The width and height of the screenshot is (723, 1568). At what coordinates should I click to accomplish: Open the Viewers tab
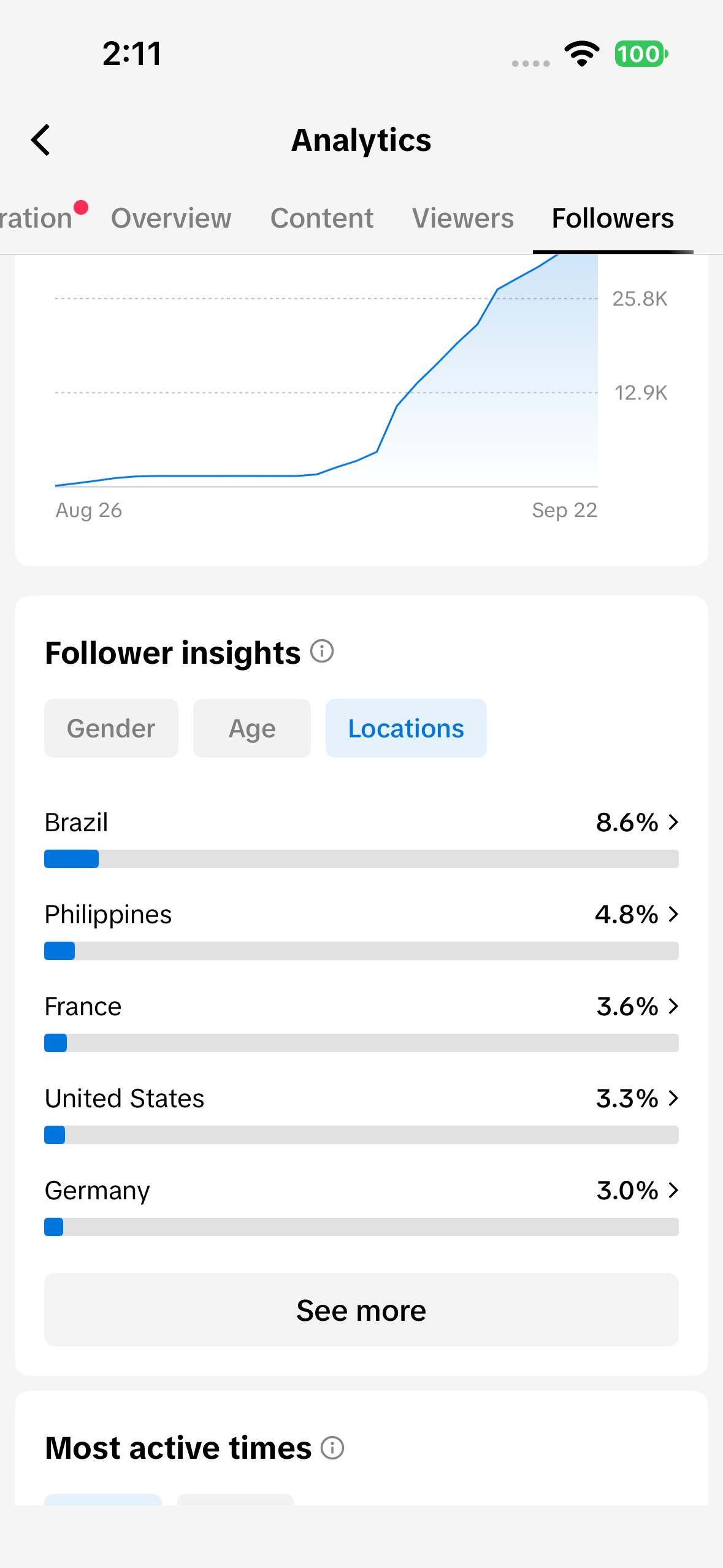coord(463,218)
